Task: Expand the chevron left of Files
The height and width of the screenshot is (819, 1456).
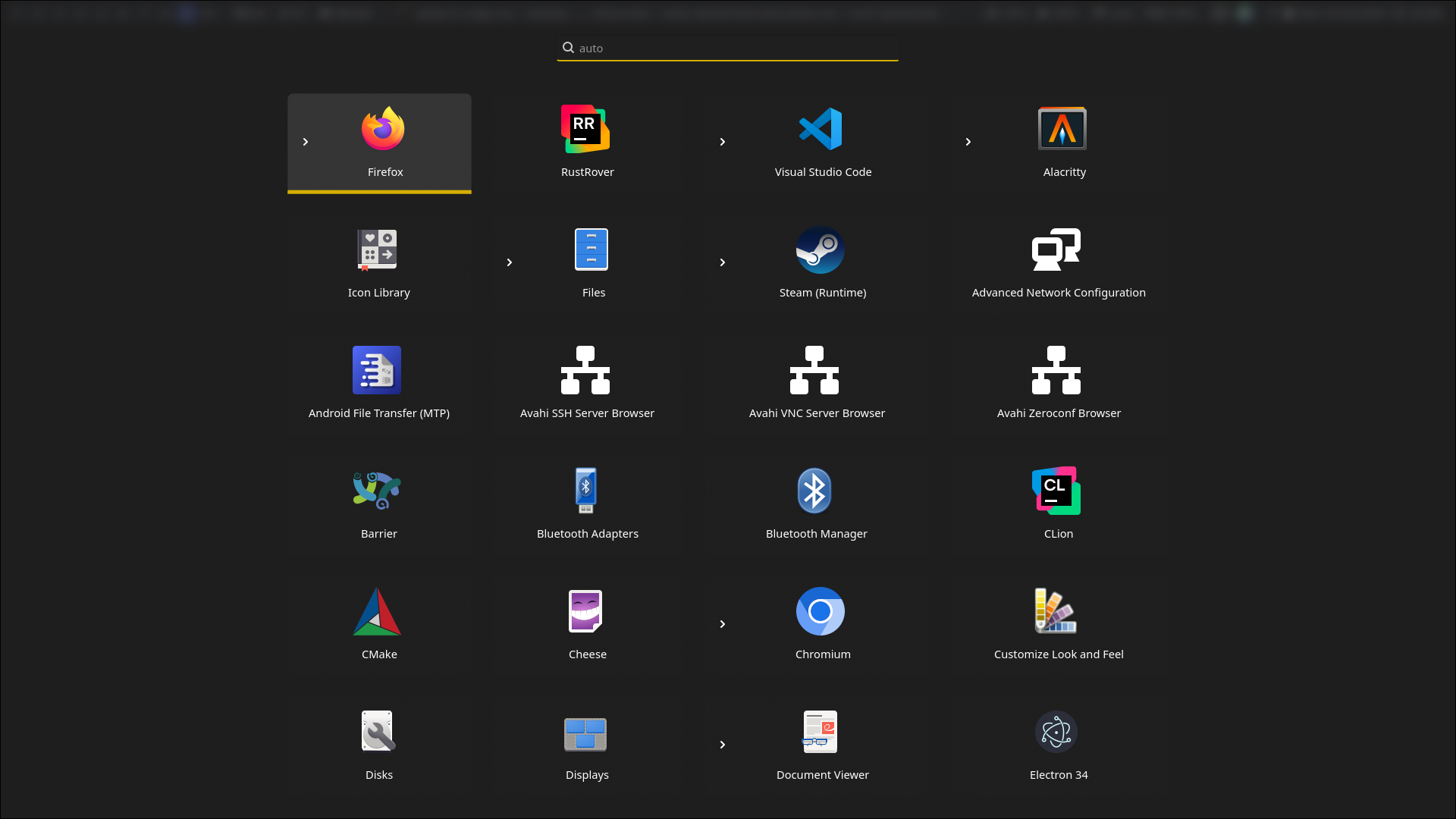Action: pyautogui.click(x=510, y=262)
